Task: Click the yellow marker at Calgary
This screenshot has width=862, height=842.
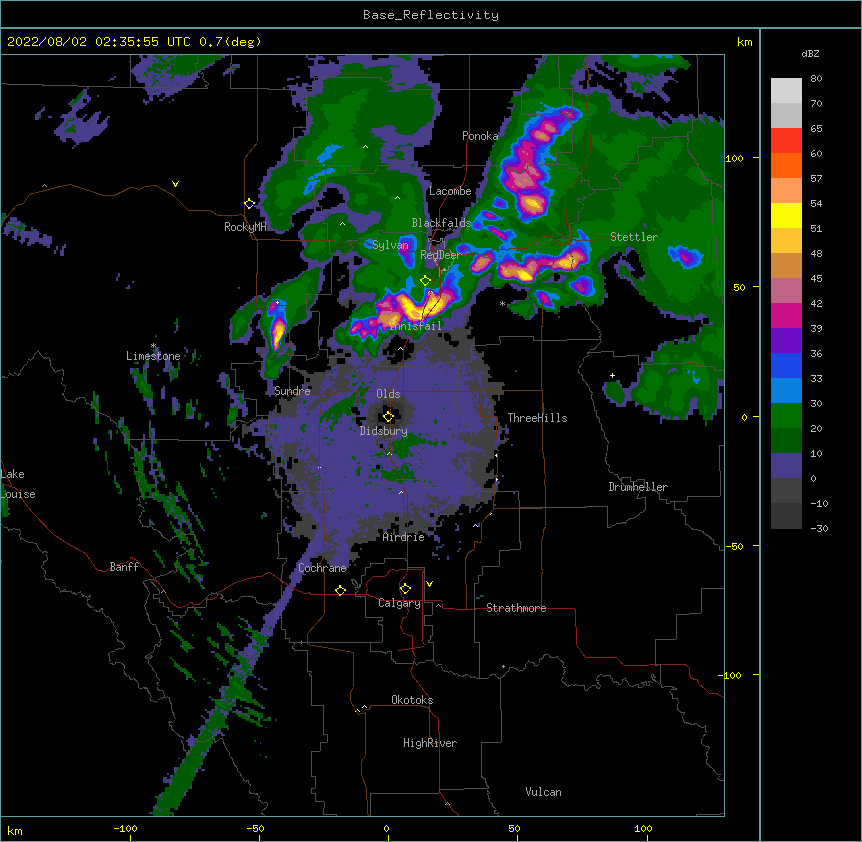Action: (405, 589)
